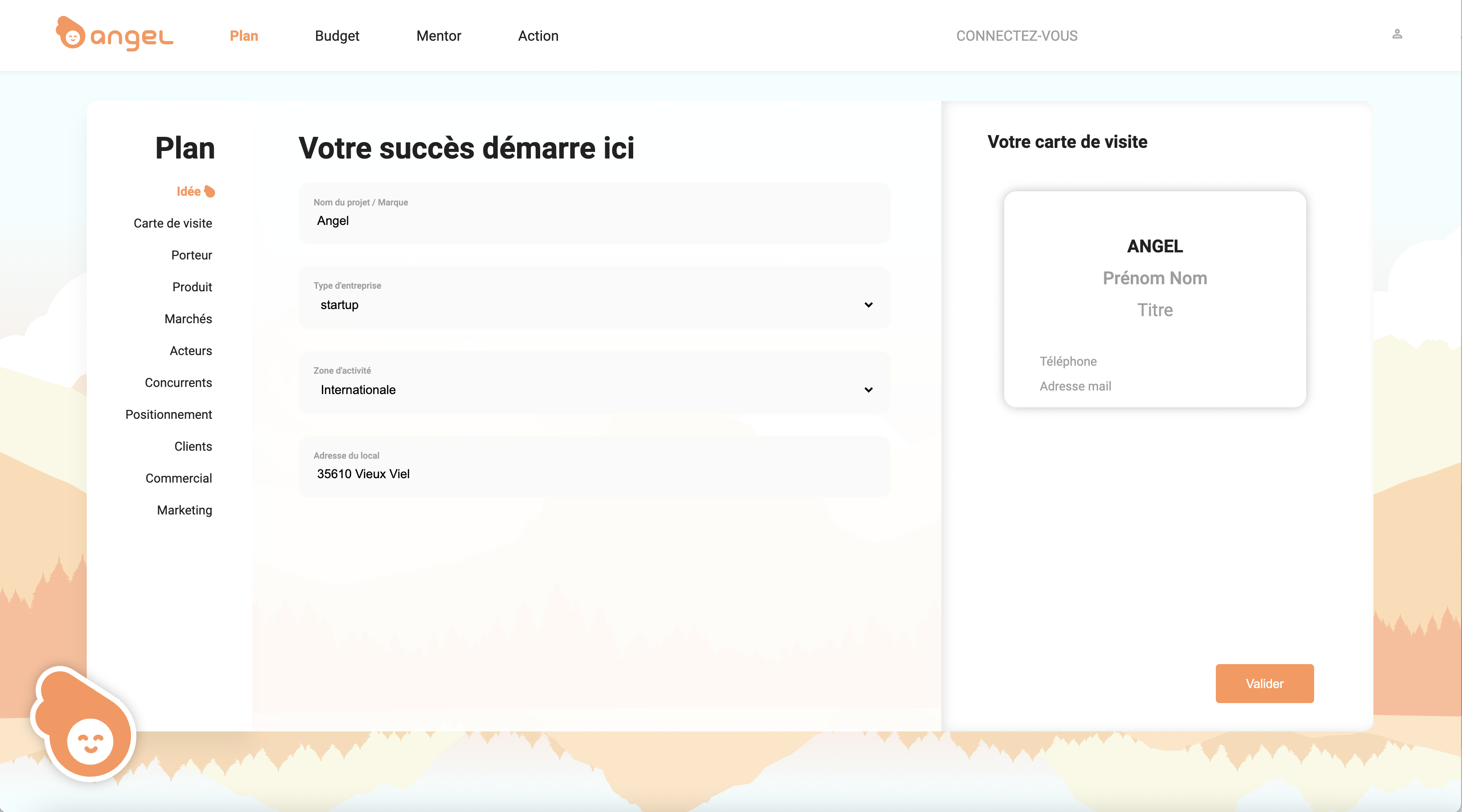Click the Angel logo in header
The image size is (1462, 812).
coord(114,34)
